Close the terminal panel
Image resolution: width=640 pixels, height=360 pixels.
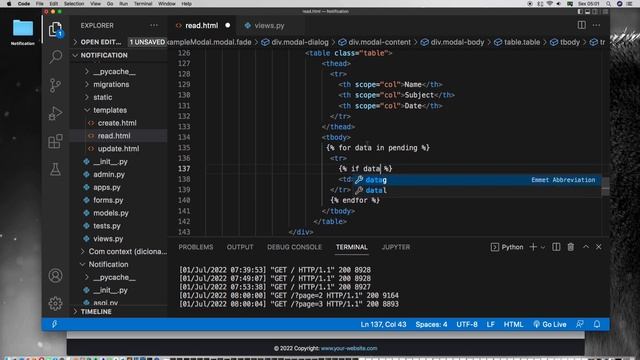pos(599,247)
